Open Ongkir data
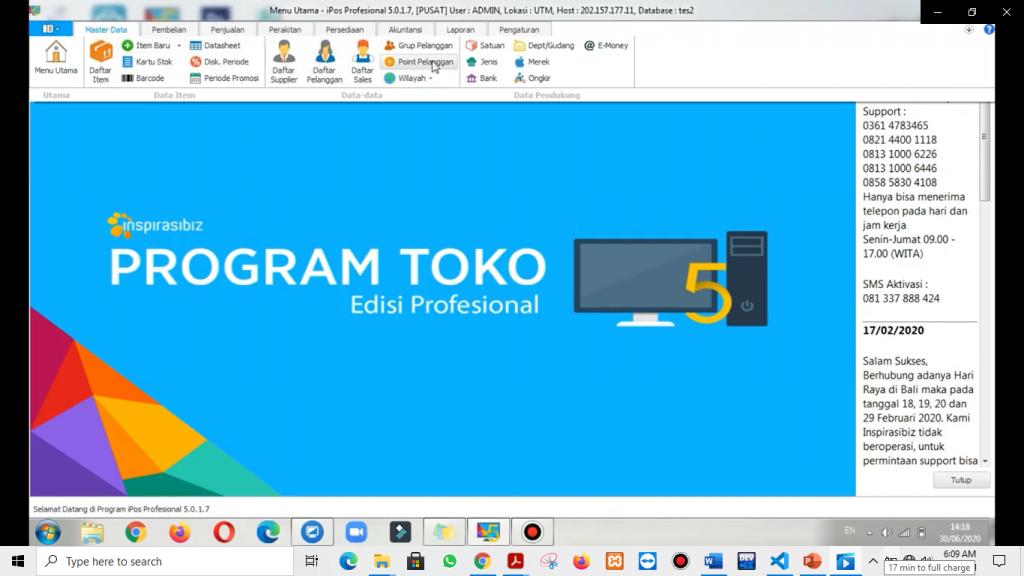This screenshot has width=1024, height=576. tap(532, 78)
